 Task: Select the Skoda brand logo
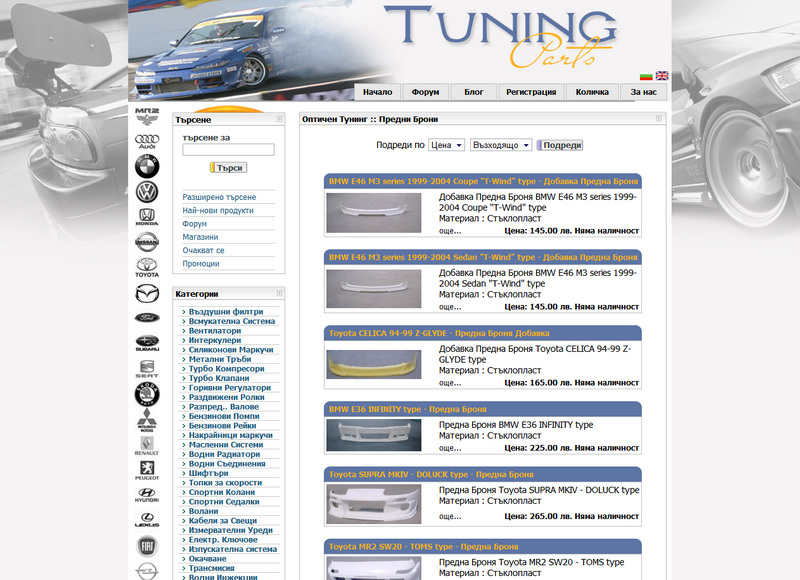[x=147, y=394]
